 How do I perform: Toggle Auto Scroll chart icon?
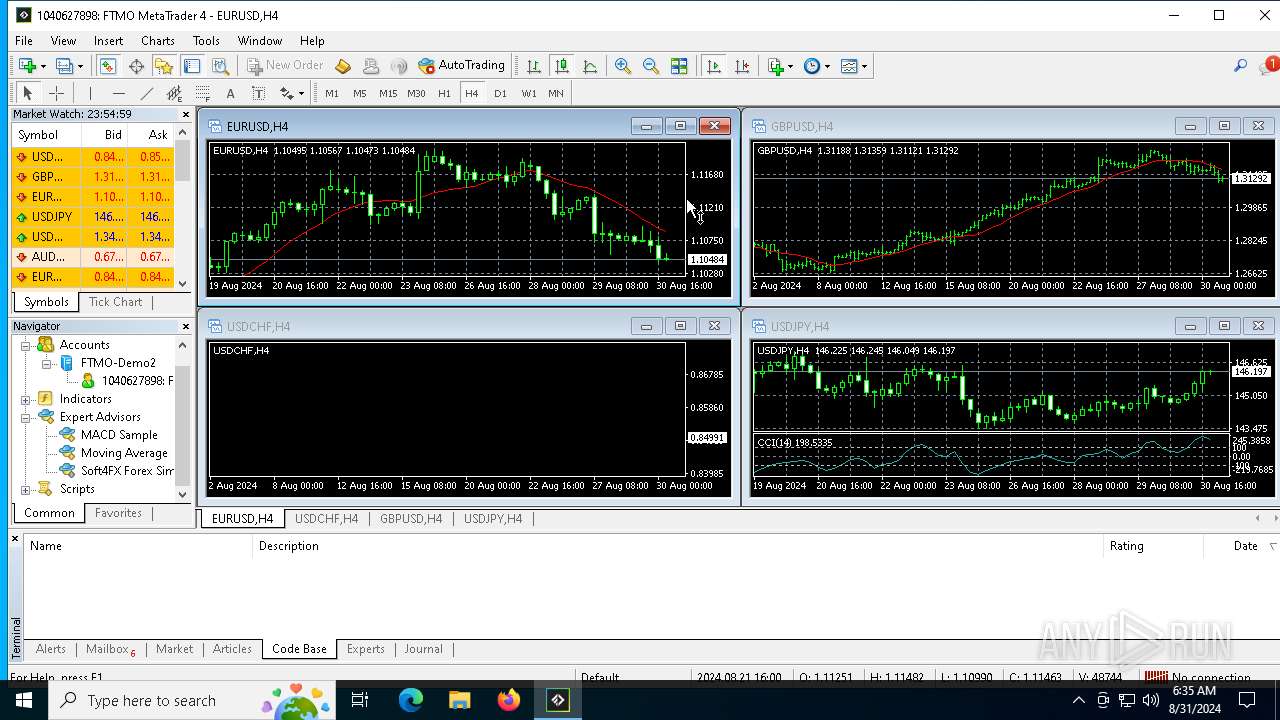[714, 66]
